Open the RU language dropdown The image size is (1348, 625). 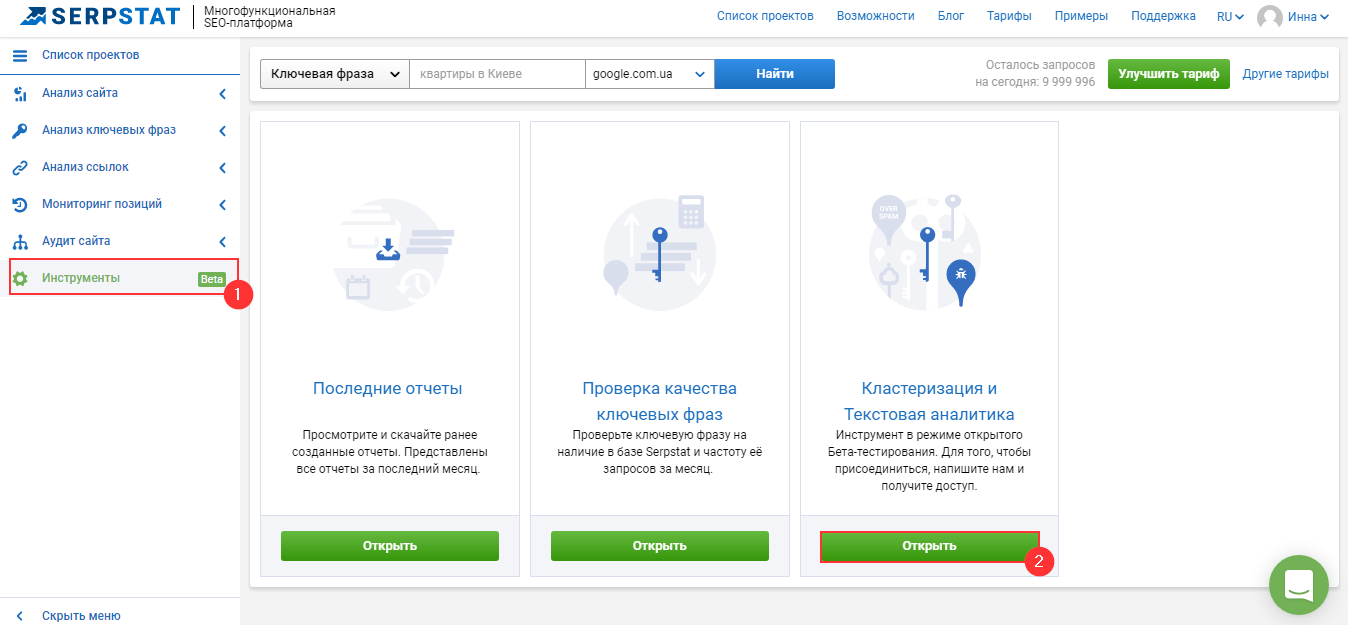1230,17
